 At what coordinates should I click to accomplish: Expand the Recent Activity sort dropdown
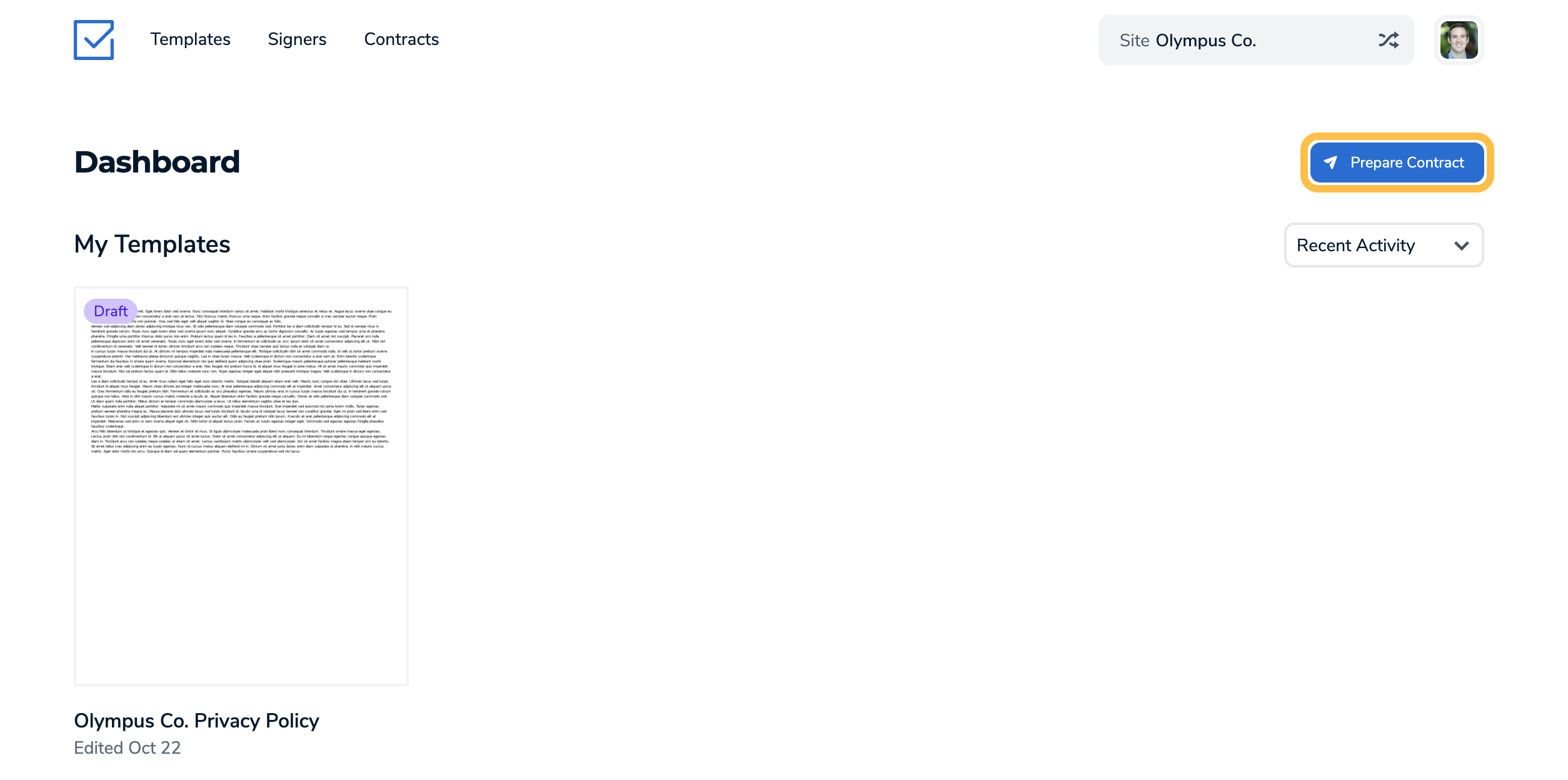point(1384,245)
